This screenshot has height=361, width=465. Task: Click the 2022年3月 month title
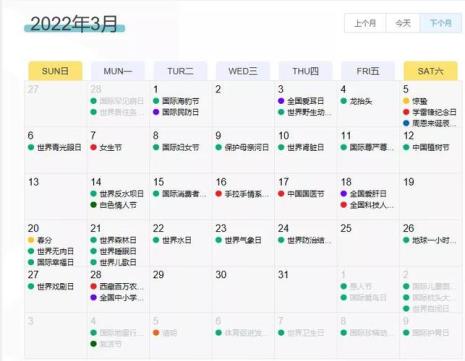74,24
